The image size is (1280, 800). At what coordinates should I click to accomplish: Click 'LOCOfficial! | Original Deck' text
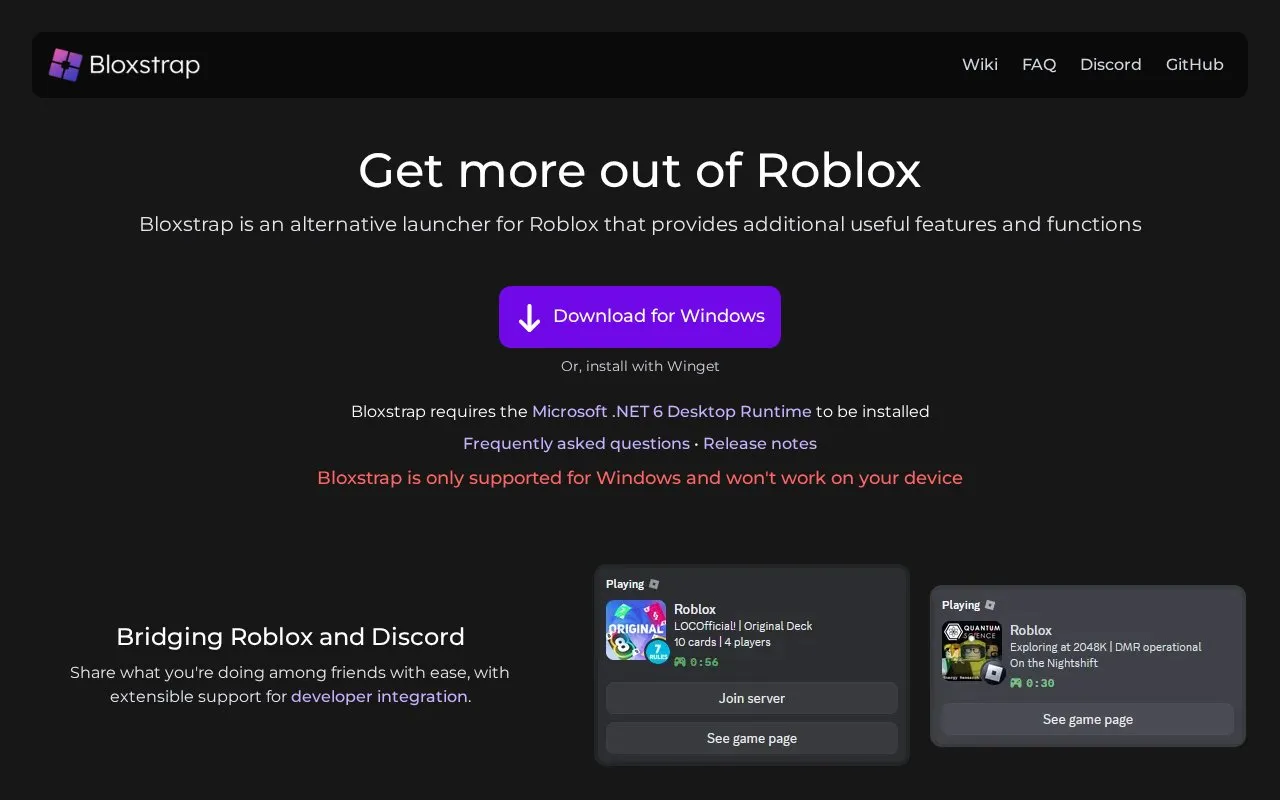[743, 626]
